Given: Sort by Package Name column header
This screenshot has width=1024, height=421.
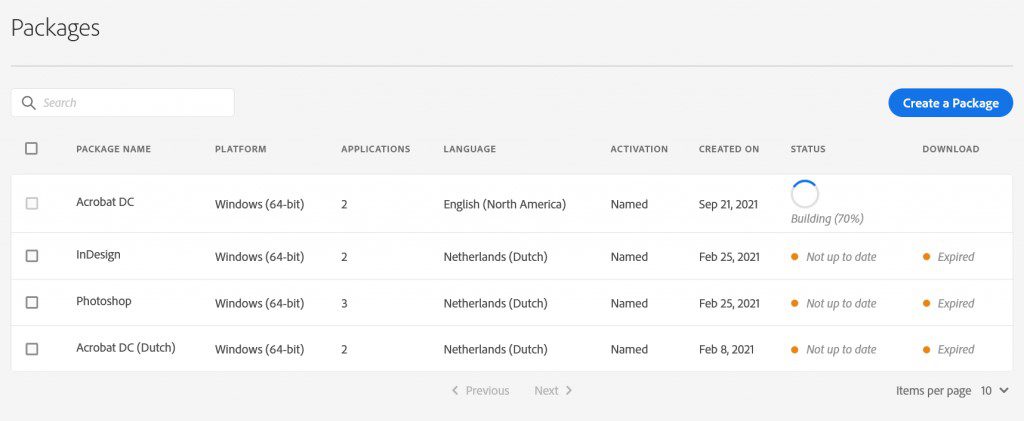Looking at the screenshot, I should click(x=113, y=149).
